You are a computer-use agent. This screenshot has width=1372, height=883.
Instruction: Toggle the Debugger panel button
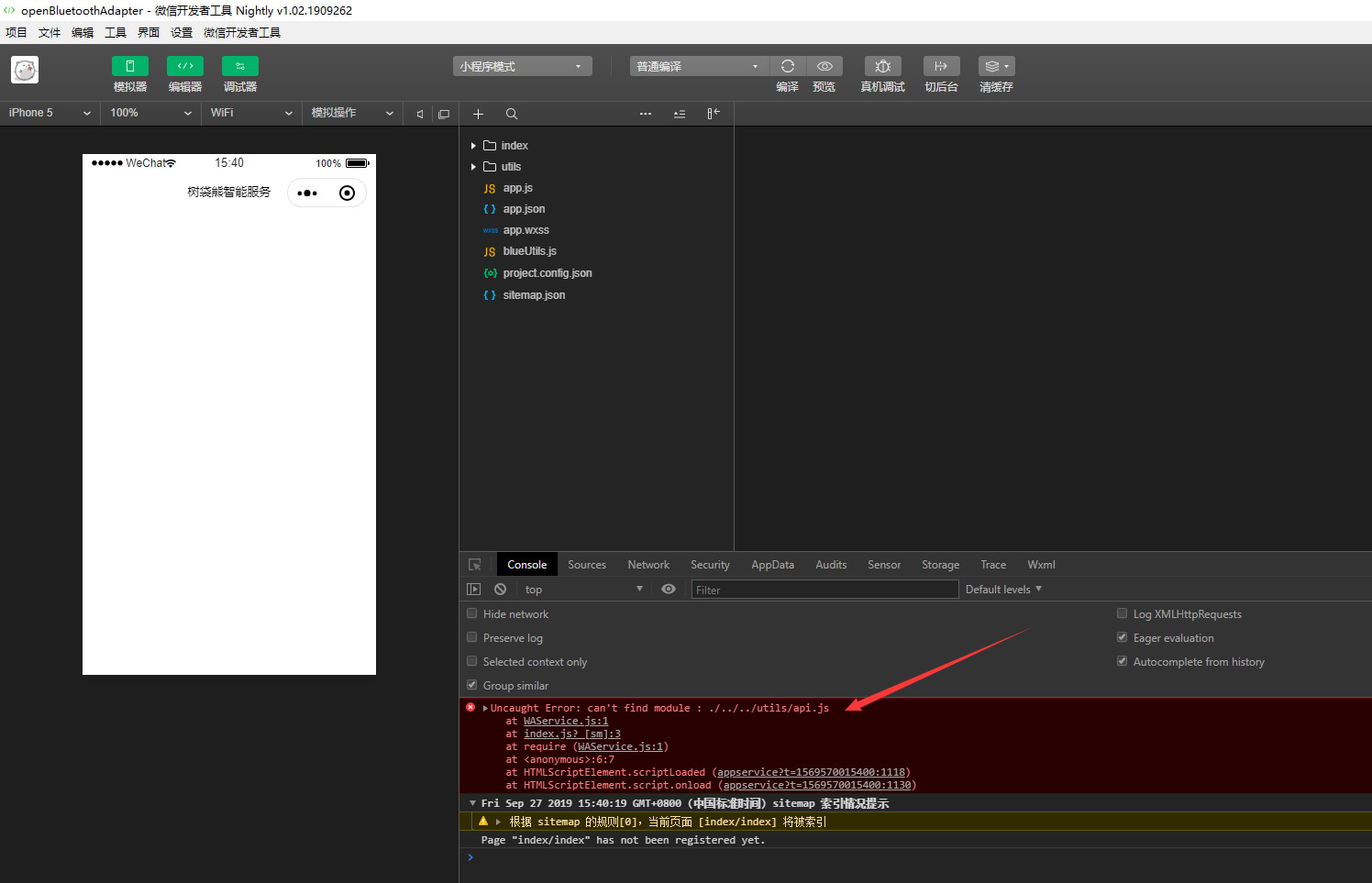[239, 66]
